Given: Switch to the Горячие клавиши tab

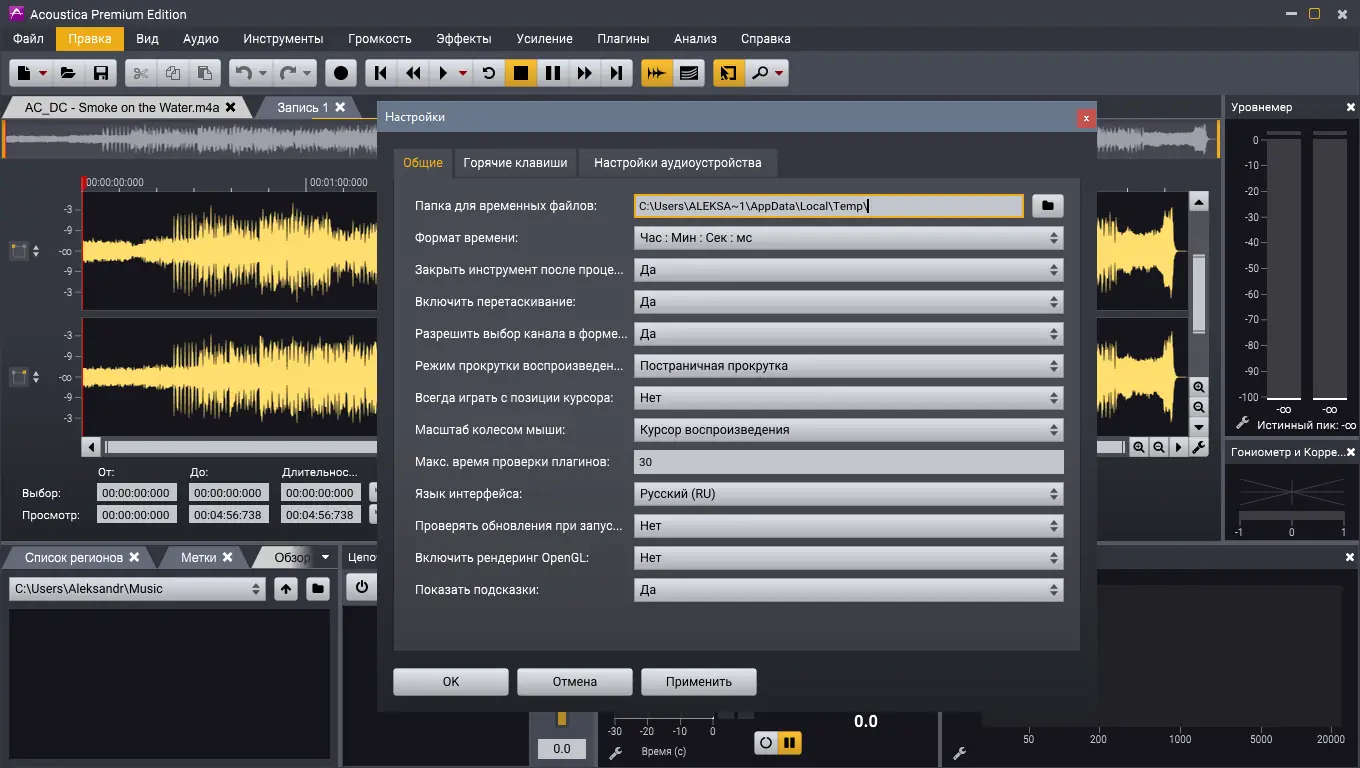Looking at the screenshot, I should (x=515, y=163).
